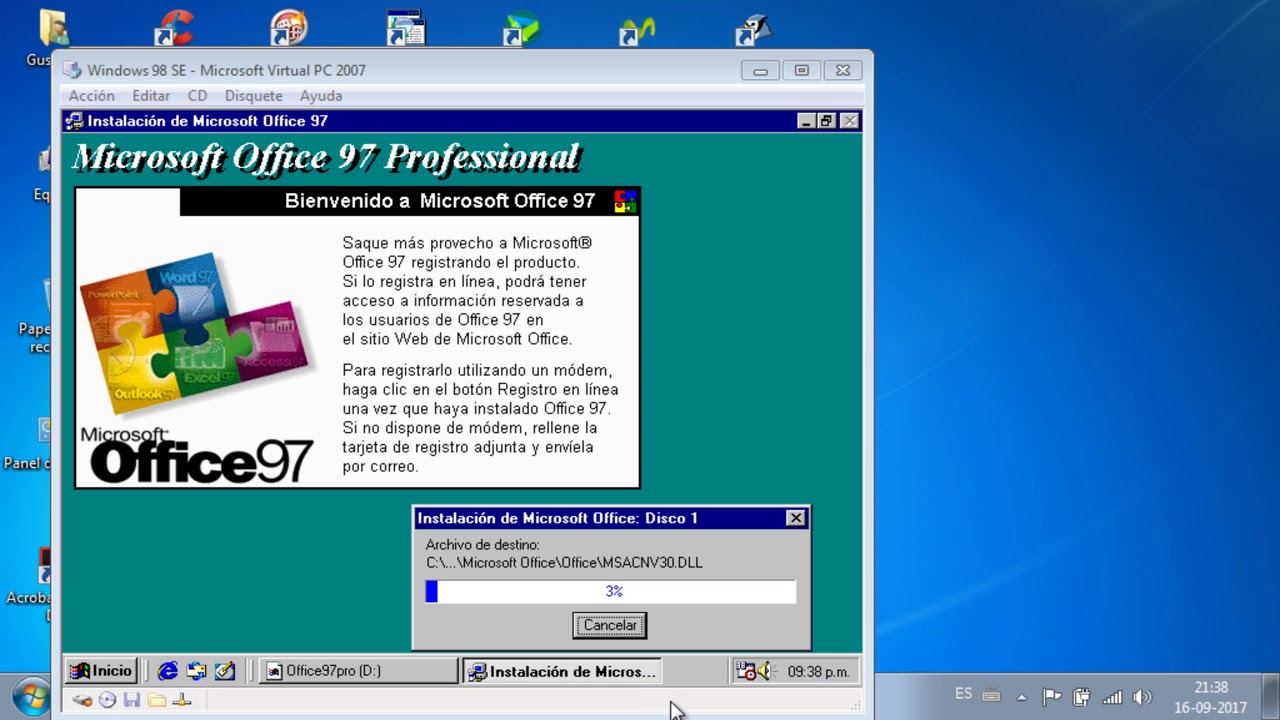Screen dimensions: 1280x720
Task: Click the floppy disk status icon
Action: [x=132, y=700]
